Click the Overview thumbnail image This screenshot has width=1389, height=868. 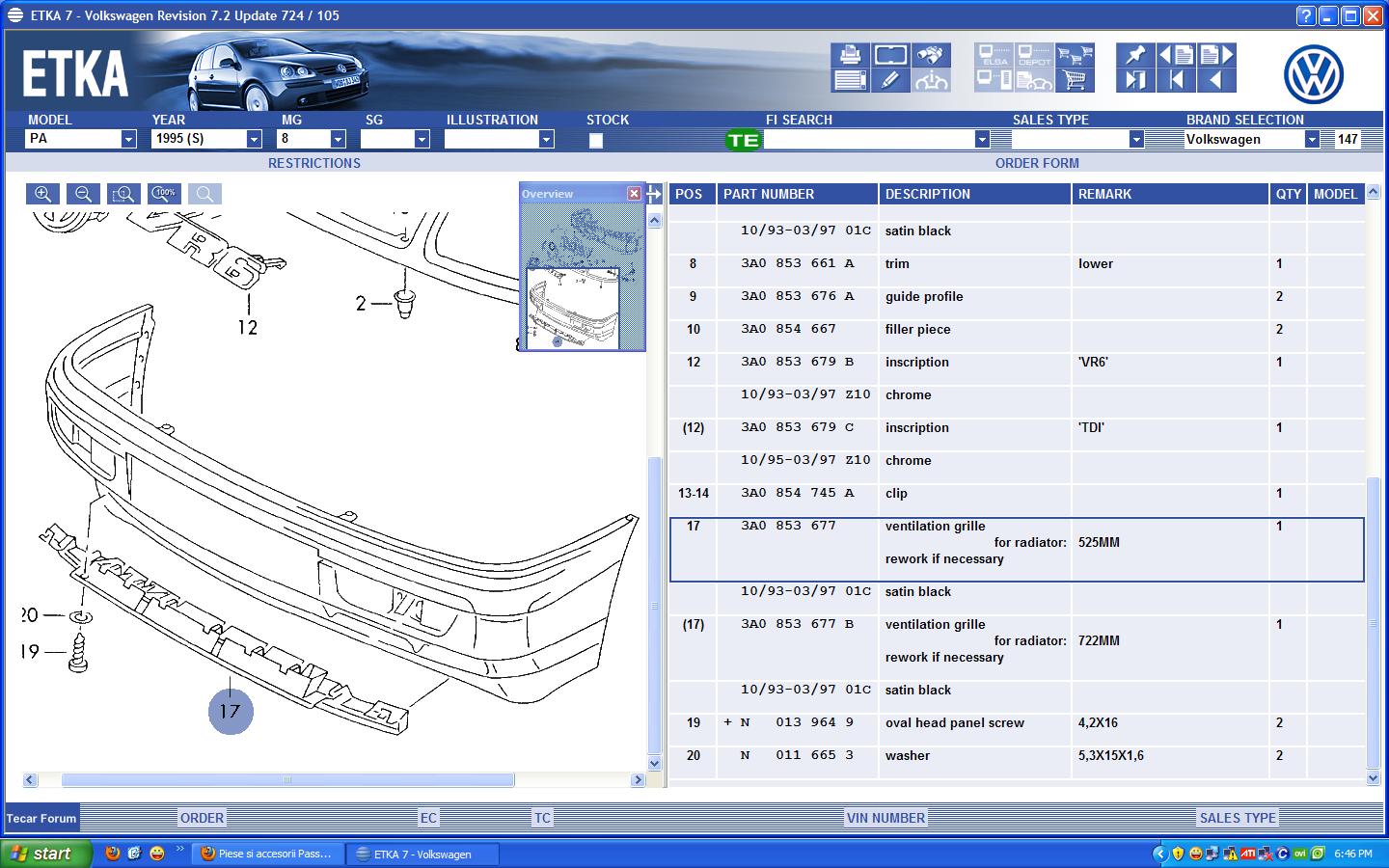tap(583, 277)
